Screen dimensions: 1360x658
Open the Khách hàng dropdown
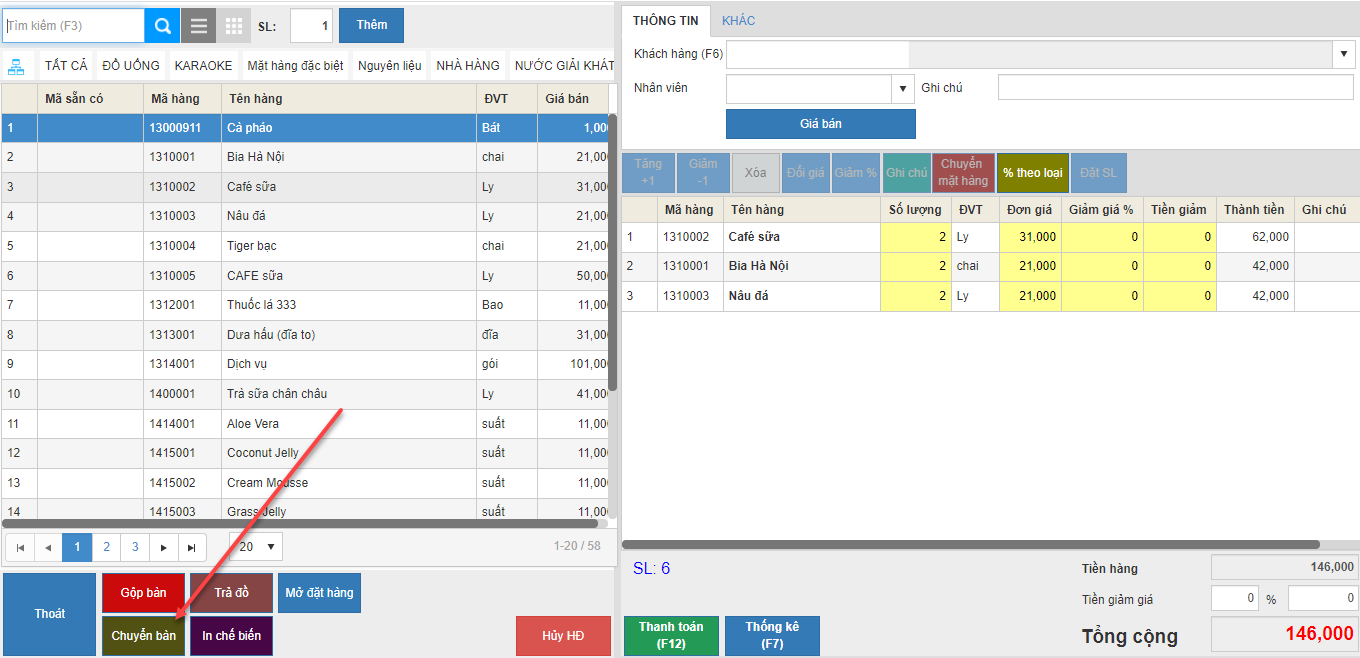(1341, 54)
